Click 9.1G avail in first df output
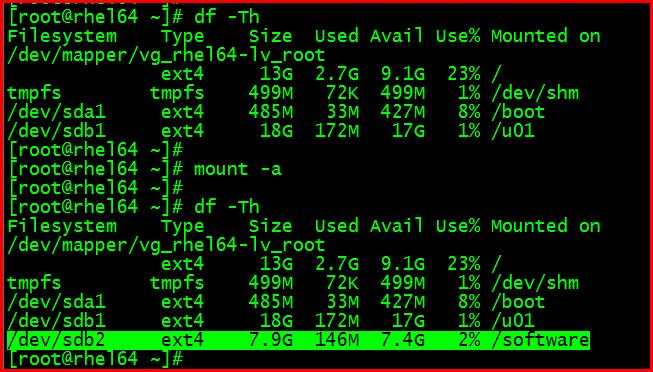Screen dimensions: 653x372 [x=402, y=75]
